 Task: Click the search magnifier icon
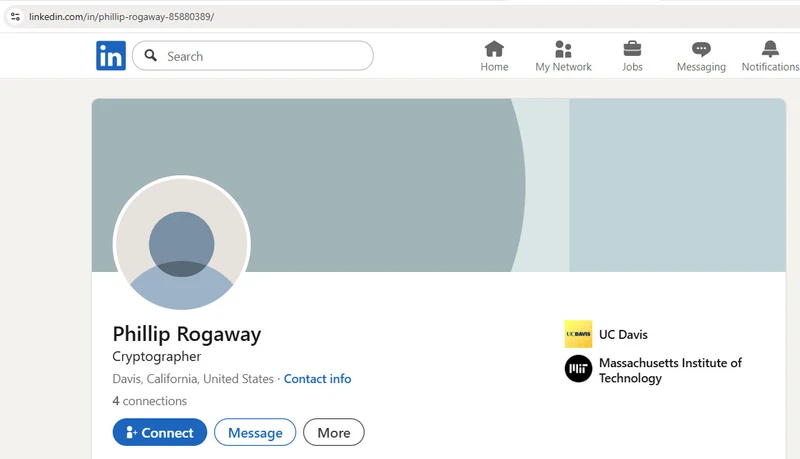click(x=151, y=56)
